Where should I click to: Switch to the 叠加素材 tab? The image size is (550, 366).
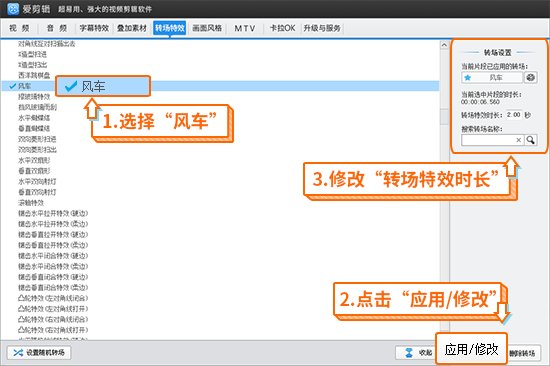coord(132,28)
